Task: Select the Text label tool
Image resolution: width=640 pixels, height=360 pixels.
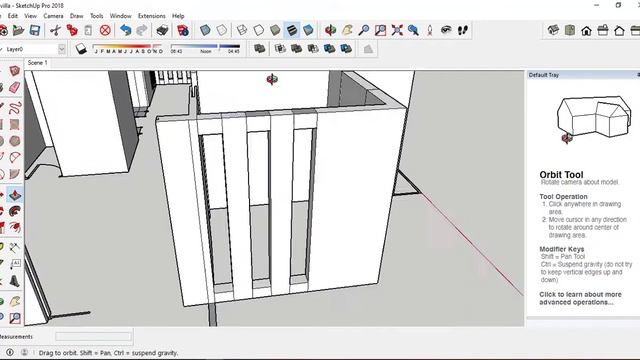Action: 15,264
